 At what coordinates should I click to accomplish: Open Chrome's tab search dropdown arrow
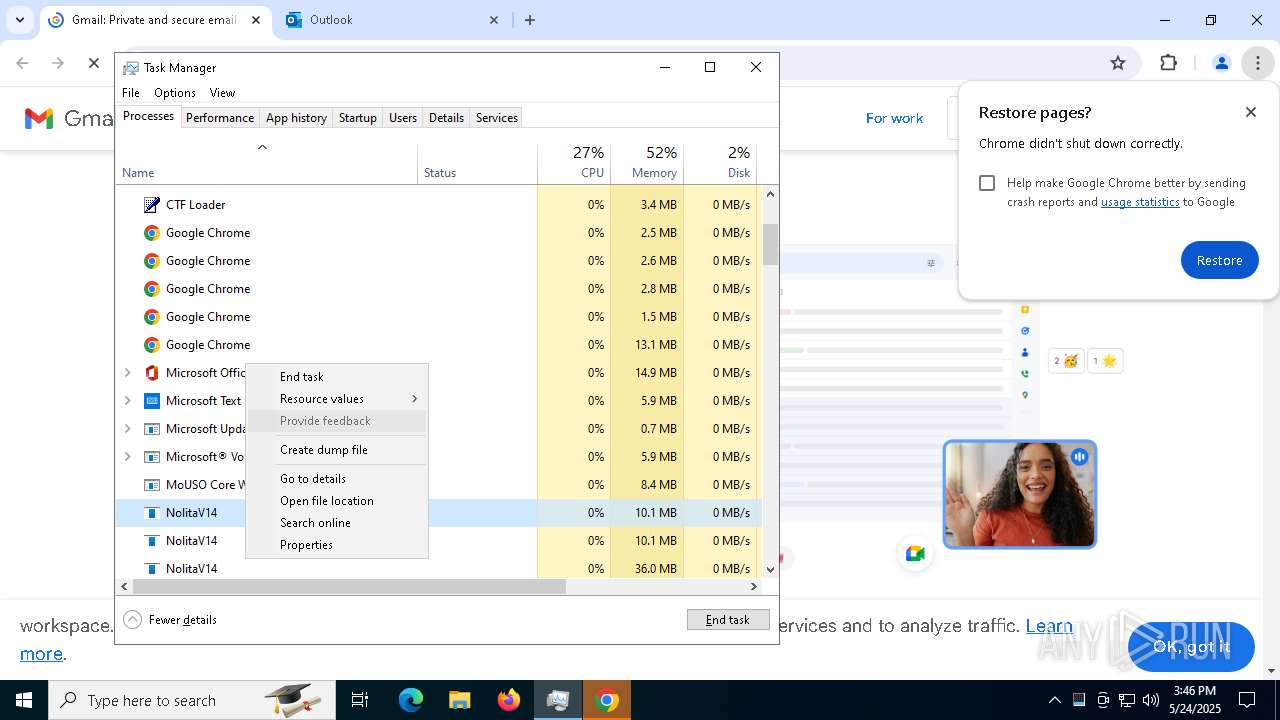point(20,20)
